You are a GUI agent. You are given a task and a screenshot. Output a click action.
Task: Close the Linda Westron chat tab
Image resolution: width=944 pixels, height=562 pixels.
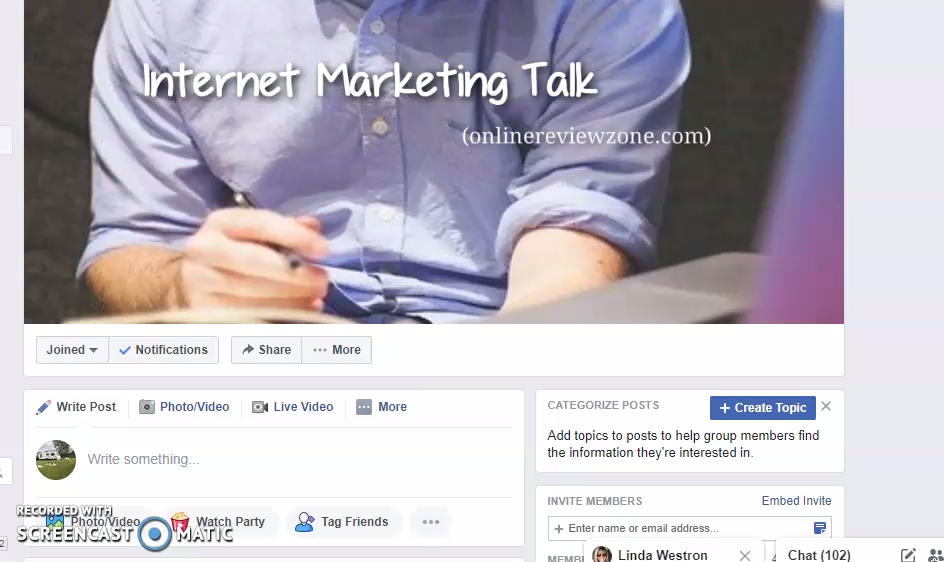pos(745,555)
